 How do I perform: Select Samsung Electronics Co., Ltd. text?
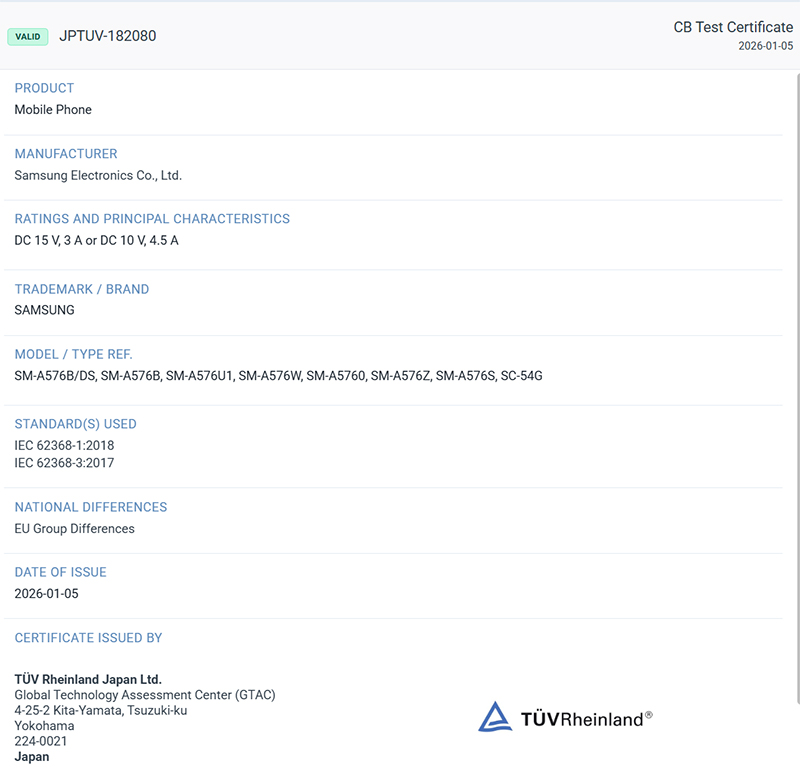pyautogui.click(x=98, y=176)
